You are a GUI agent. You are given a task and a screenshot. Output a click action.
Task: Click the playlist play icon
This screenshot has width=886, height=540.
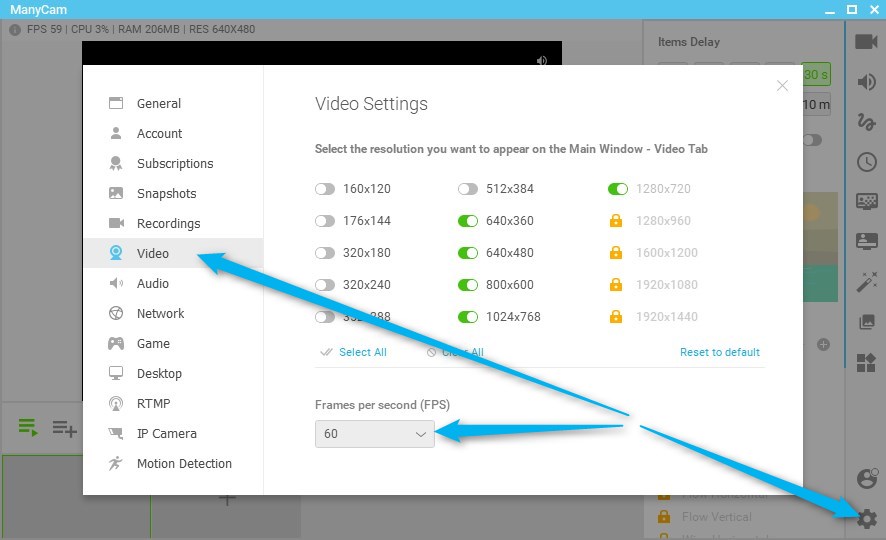click(28, 428)
